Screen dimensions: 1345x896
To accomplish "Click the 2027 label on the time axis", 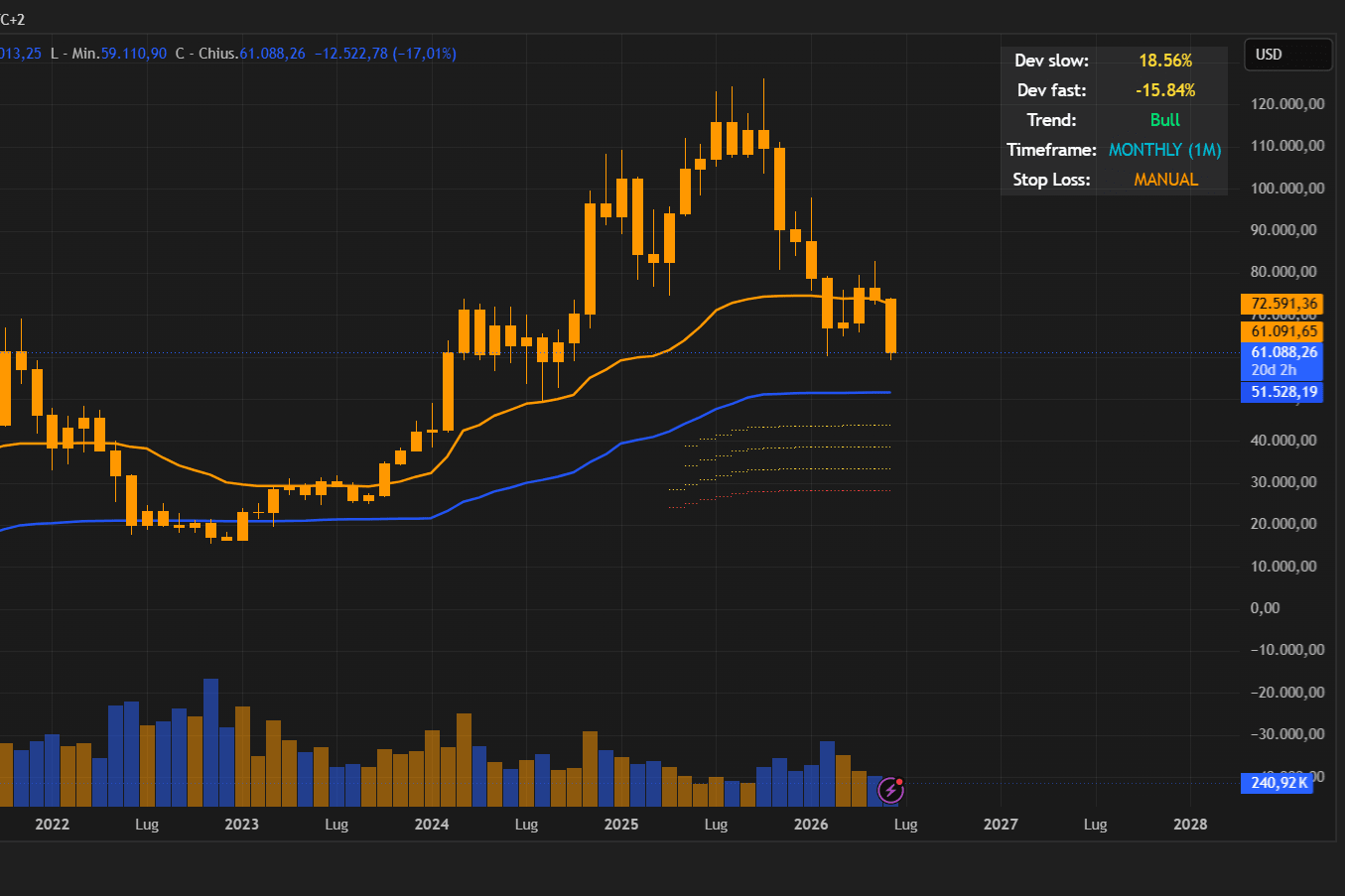I will coord(1001,825).
